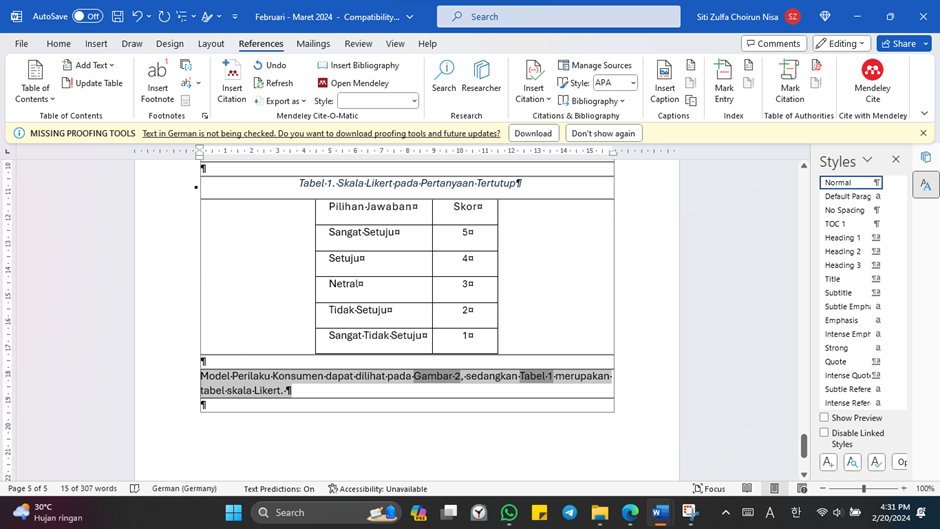Click German (Germany) language indicator
940x529 pixels.
tap(185, 489)
